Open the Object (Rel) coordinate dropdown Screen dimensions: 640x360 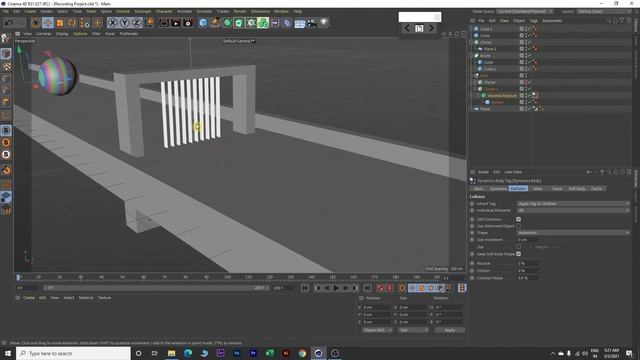pos(377,330)
